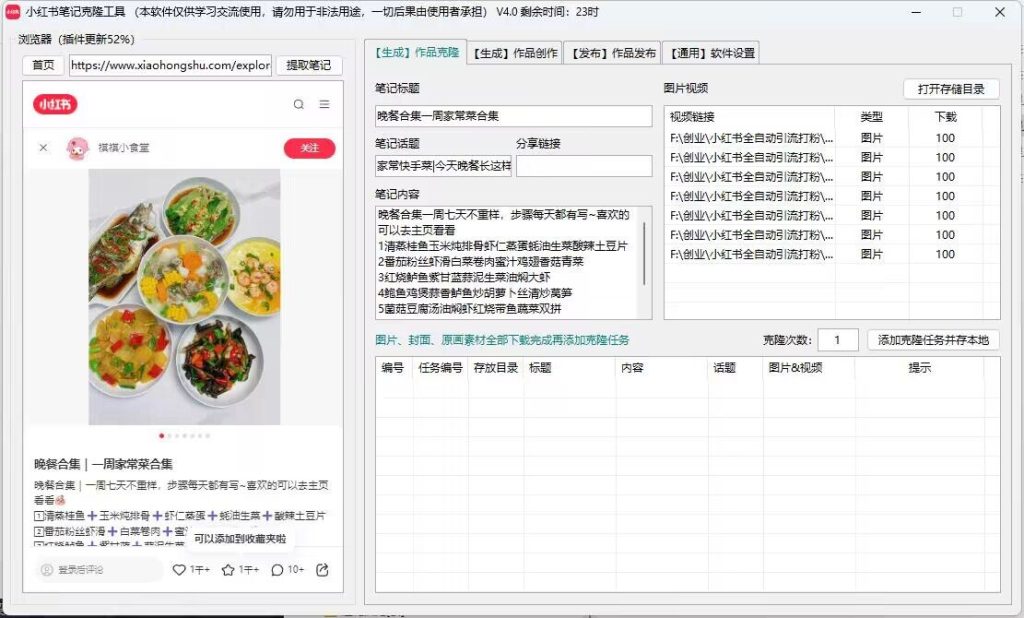1024x618 pixels.
Task: Open comments via speech bubble icon
Action: [277, 570]
